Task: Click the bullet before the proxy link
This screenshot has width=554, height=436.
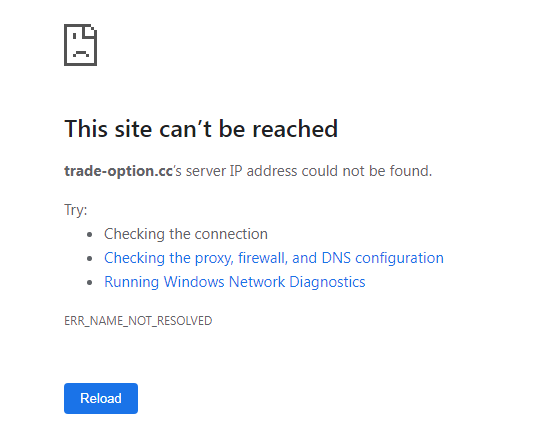Action: click(x=90, y=259)
